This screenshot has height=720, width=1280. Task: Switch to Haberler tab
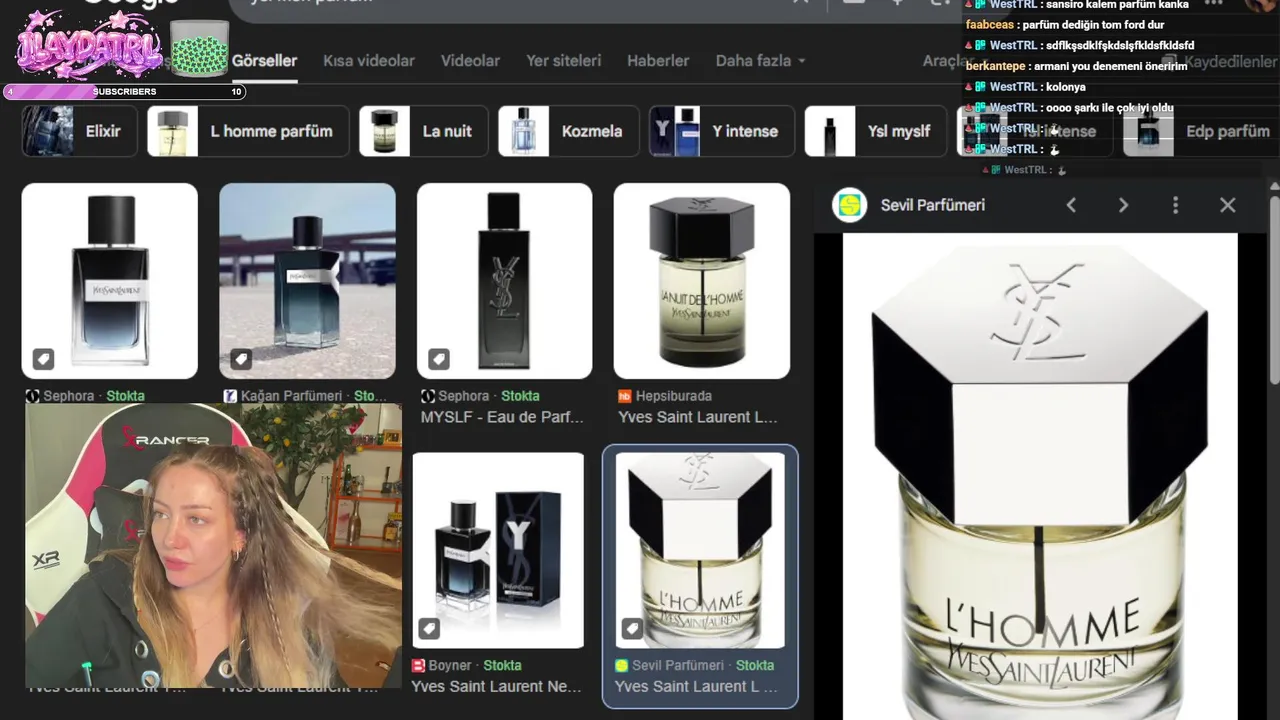pyautogui.click(x=658, y=60)
